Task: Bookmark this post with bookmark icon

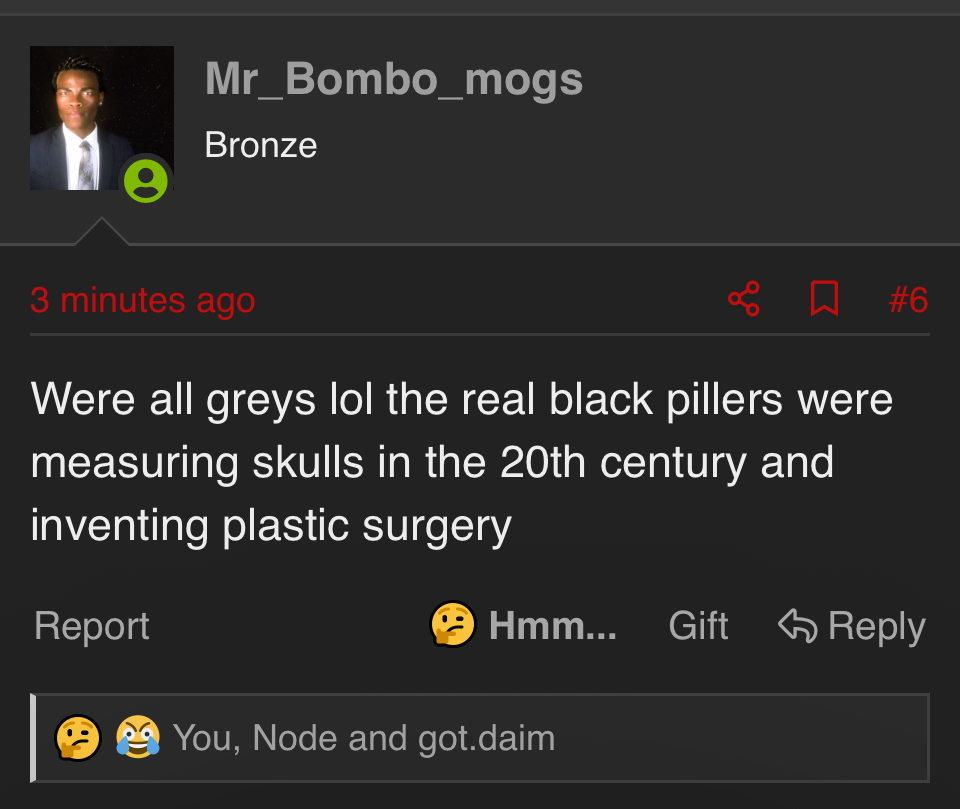Action: click(x=823, y=299)
